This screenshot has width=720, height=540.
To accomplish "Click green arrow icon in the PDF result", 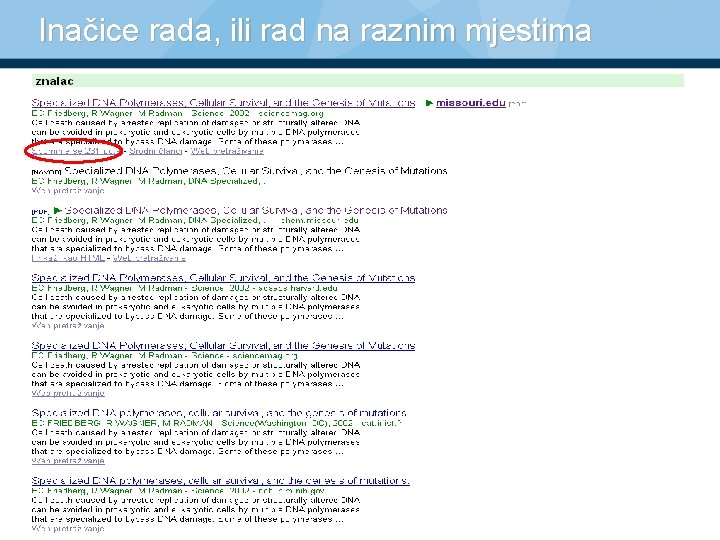I will (57, 210).
